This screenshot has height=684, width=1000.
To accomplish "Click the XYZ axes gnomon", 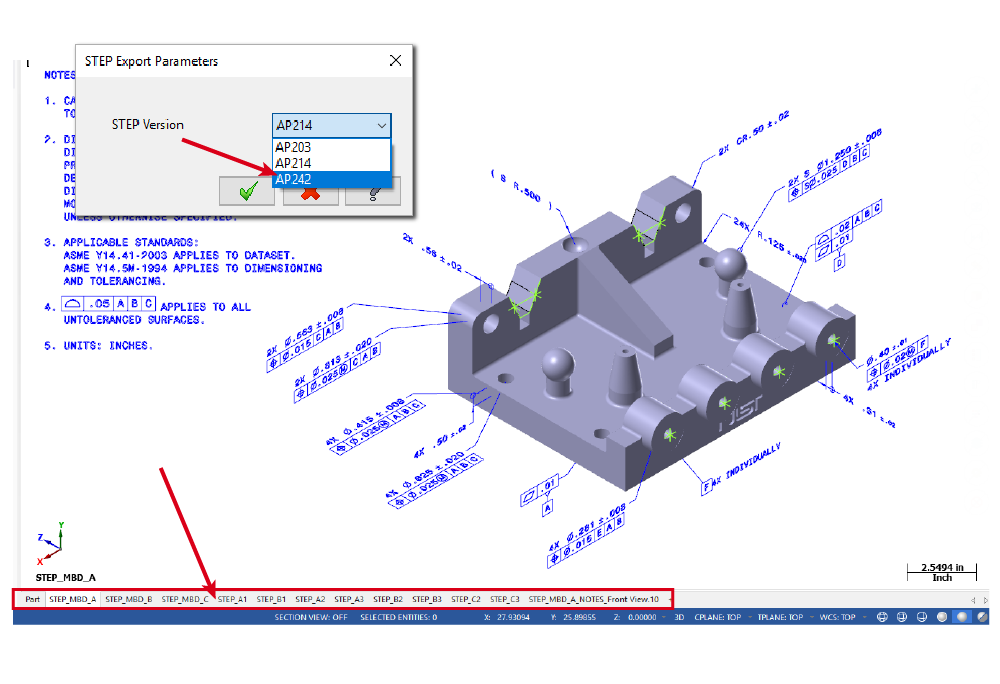I will pyautogui.click(x=50, y=544).
